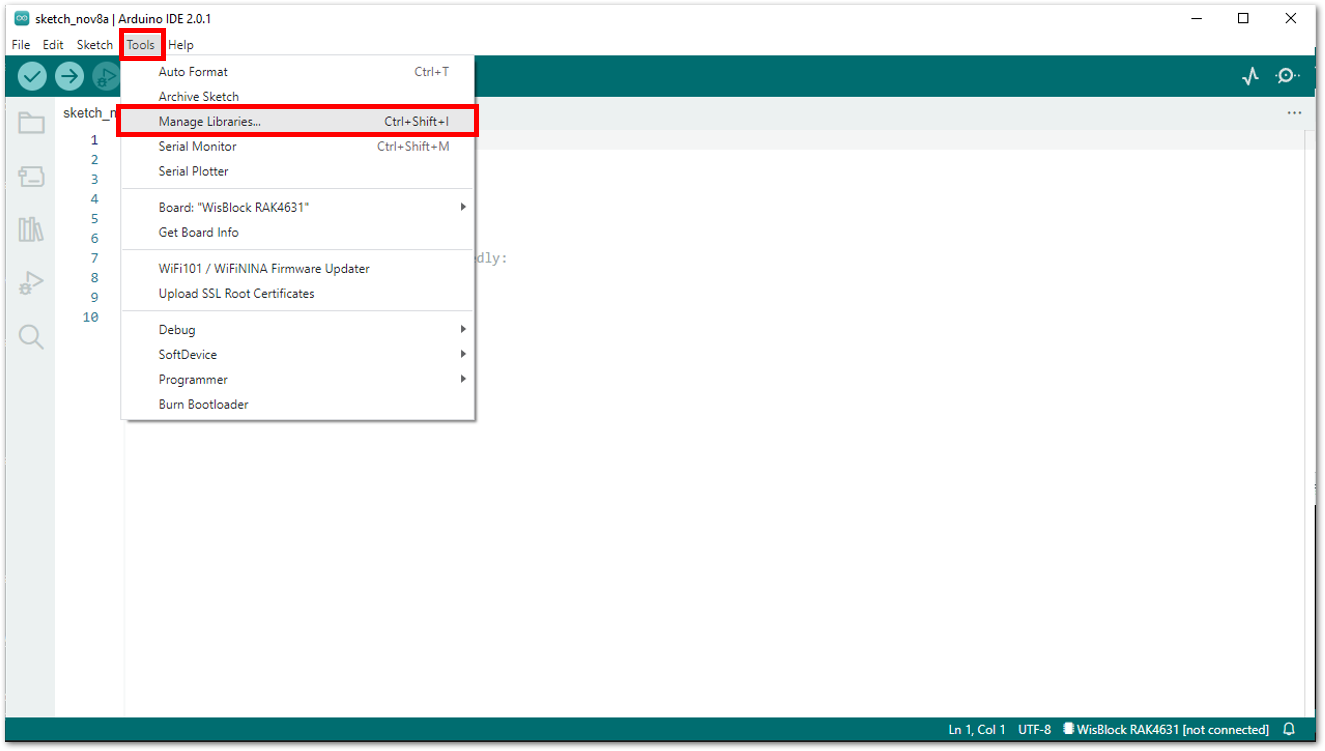Click WisBlock RAK4631 [not connected] status
This screenshot has height=751, width=1325.
tap(1166, 729)
